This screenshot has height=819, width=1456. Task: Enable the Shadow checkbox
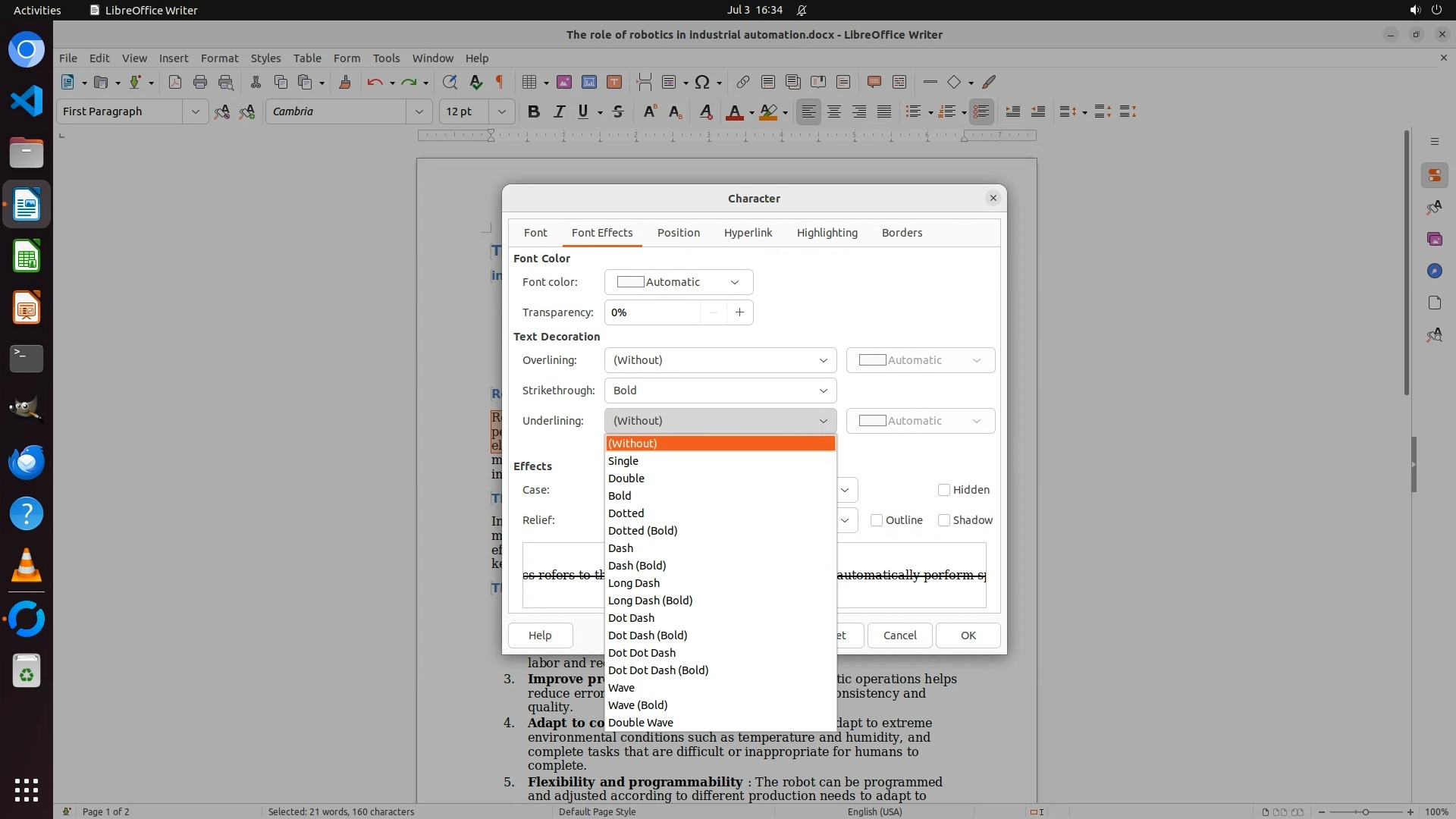point(944,520)
